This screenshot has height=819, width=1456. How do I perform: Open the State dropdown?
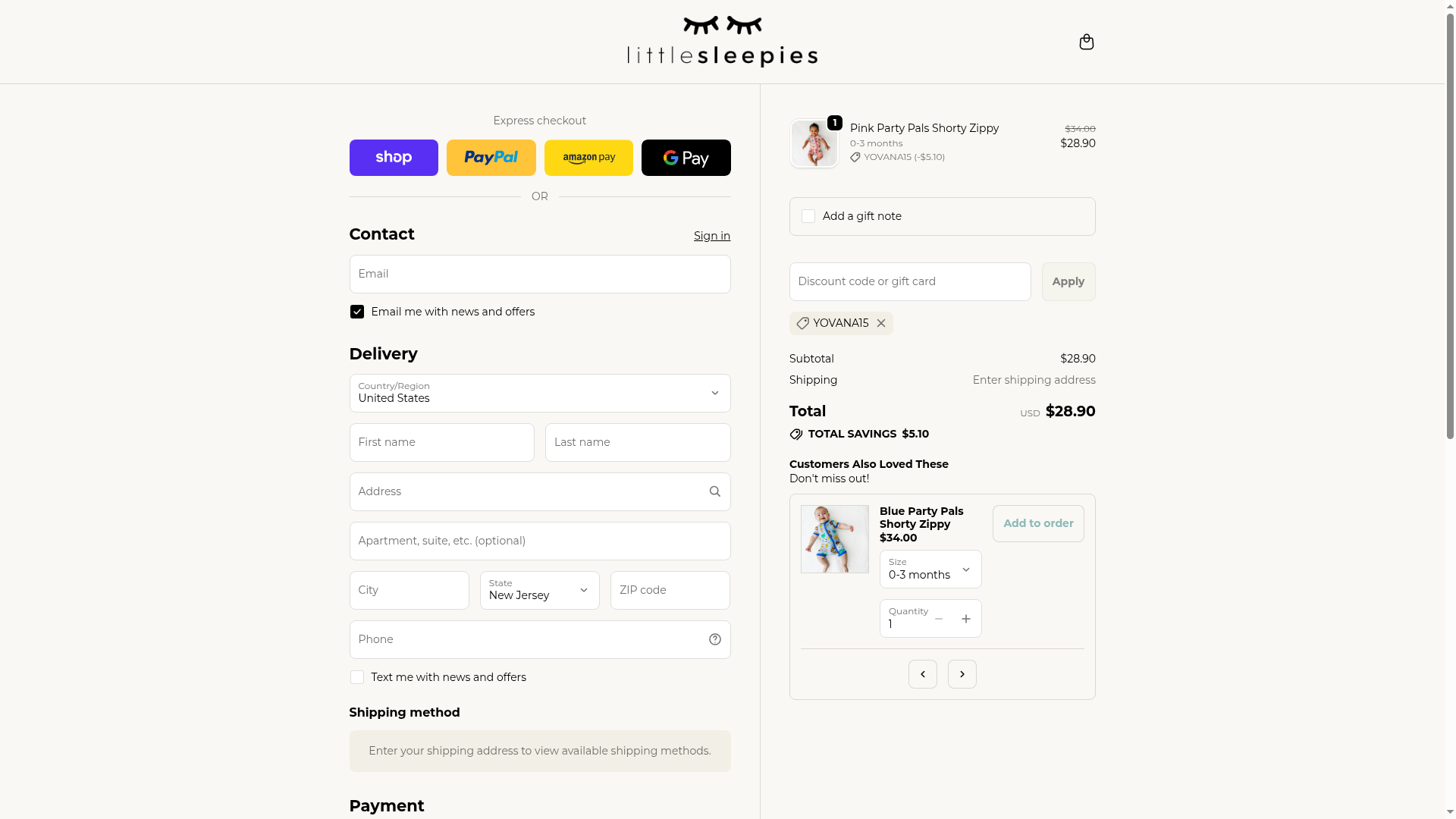pos(539,590)
